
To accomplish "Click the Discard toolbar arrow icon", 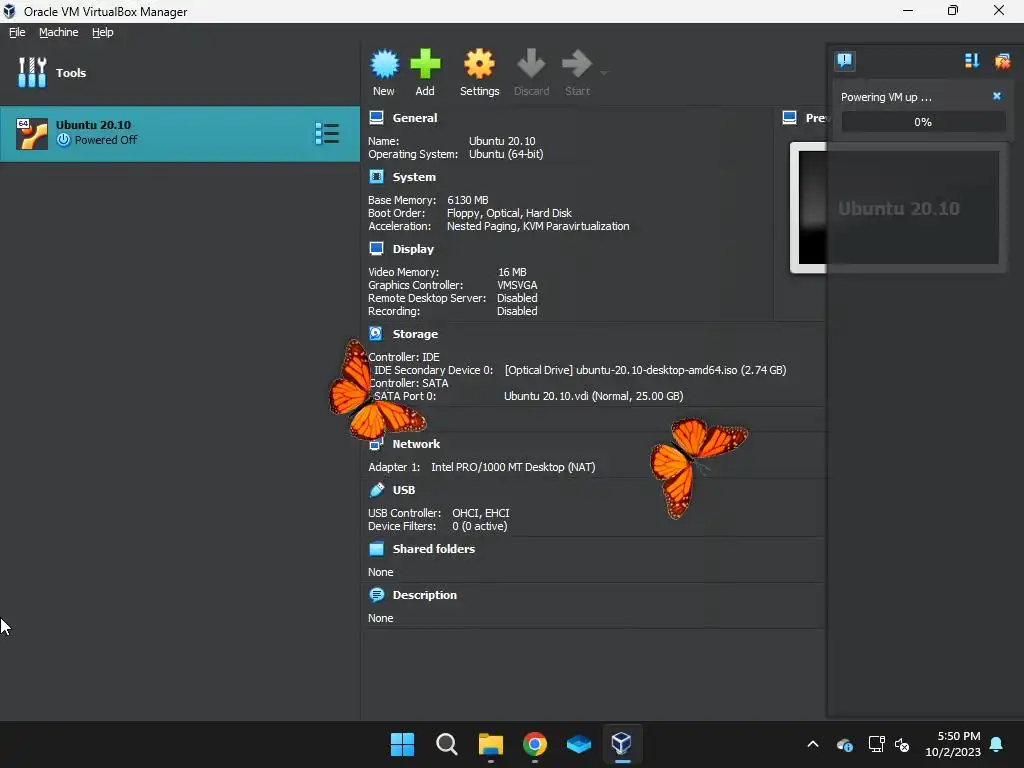I will click(x=531, y=64).
